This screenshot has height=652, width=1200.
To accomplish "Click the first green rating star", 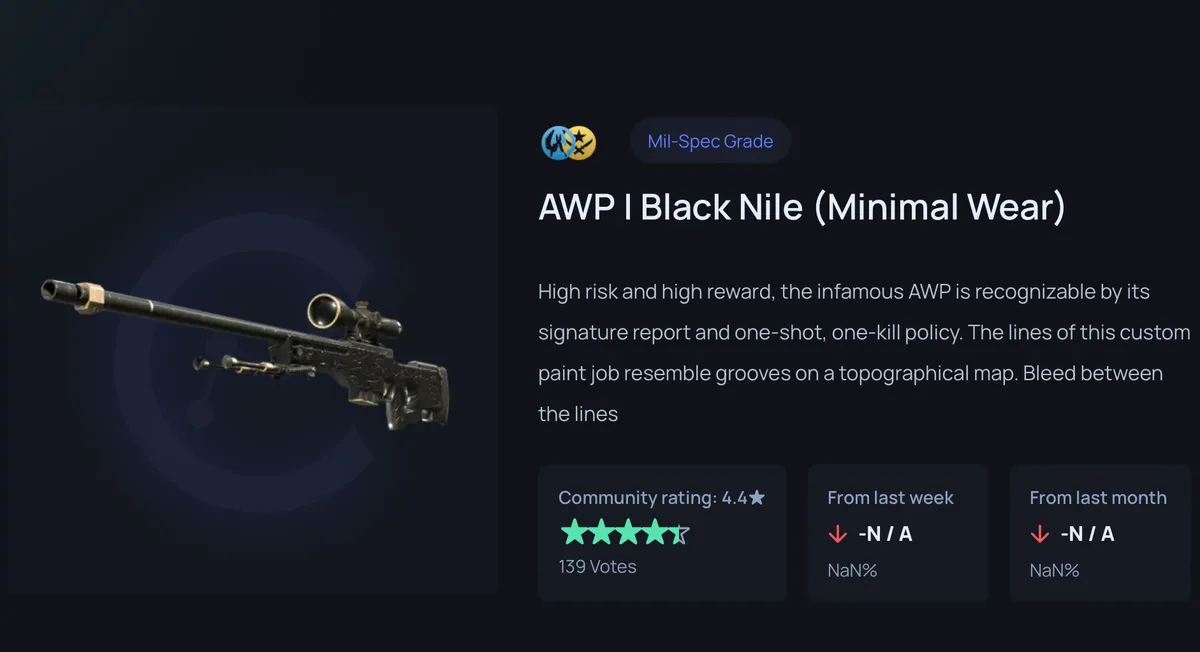I will coord(573,533).
